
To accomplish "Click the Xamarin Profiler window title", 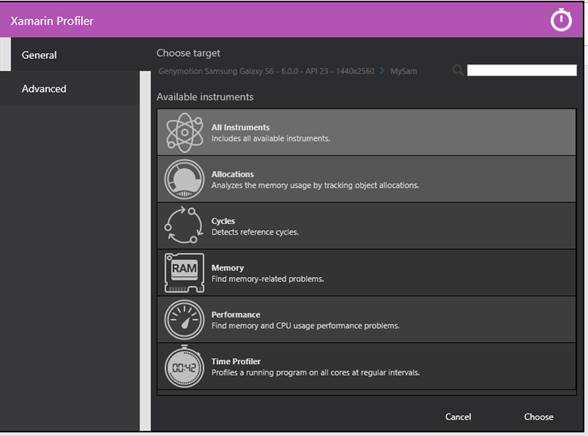I will (52, 21).
